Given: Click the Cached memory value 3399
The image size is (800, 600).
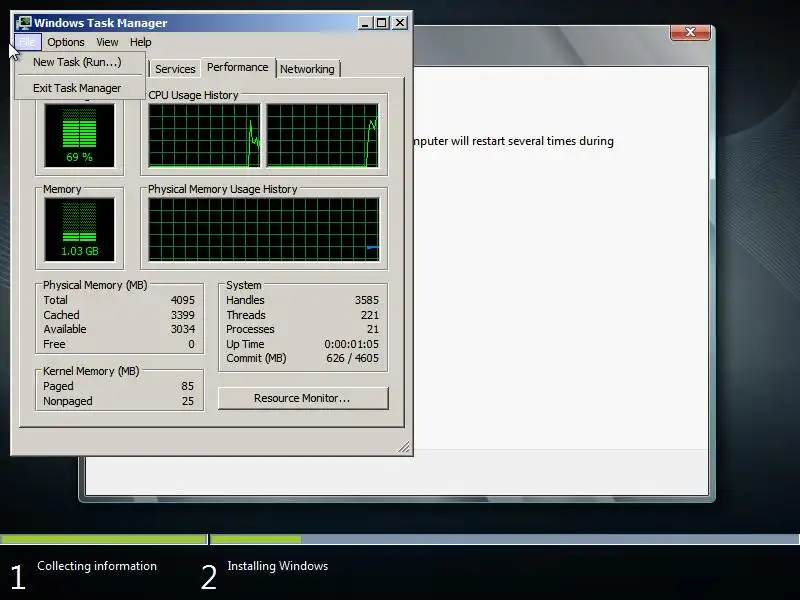Looking at the screenshot, I should 183,315.
